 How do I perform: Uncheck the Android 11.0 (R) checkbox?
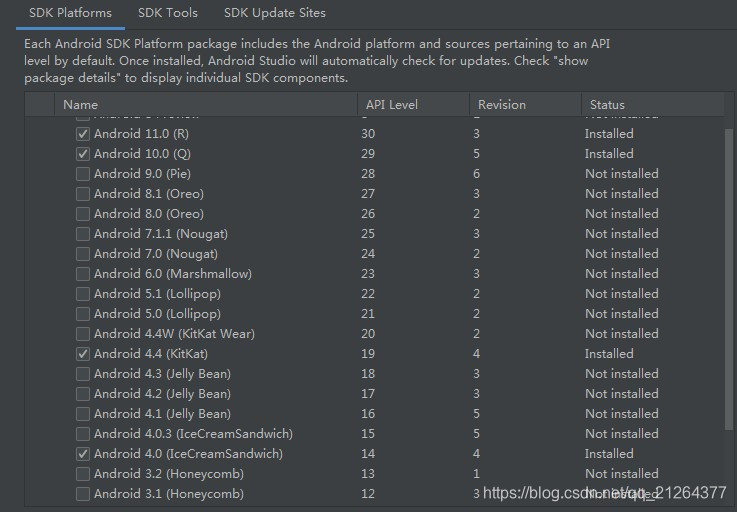pos(83,134)
